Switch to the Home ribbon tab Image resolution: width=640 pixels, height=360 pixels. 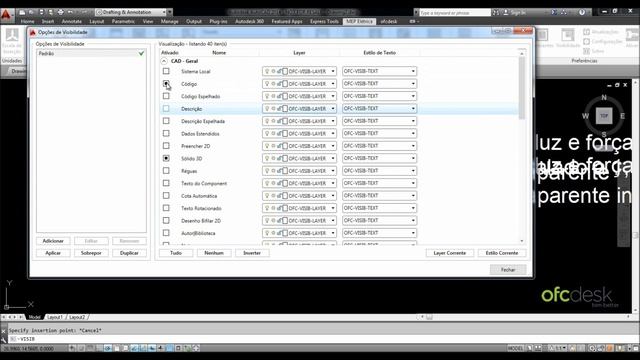27,21
